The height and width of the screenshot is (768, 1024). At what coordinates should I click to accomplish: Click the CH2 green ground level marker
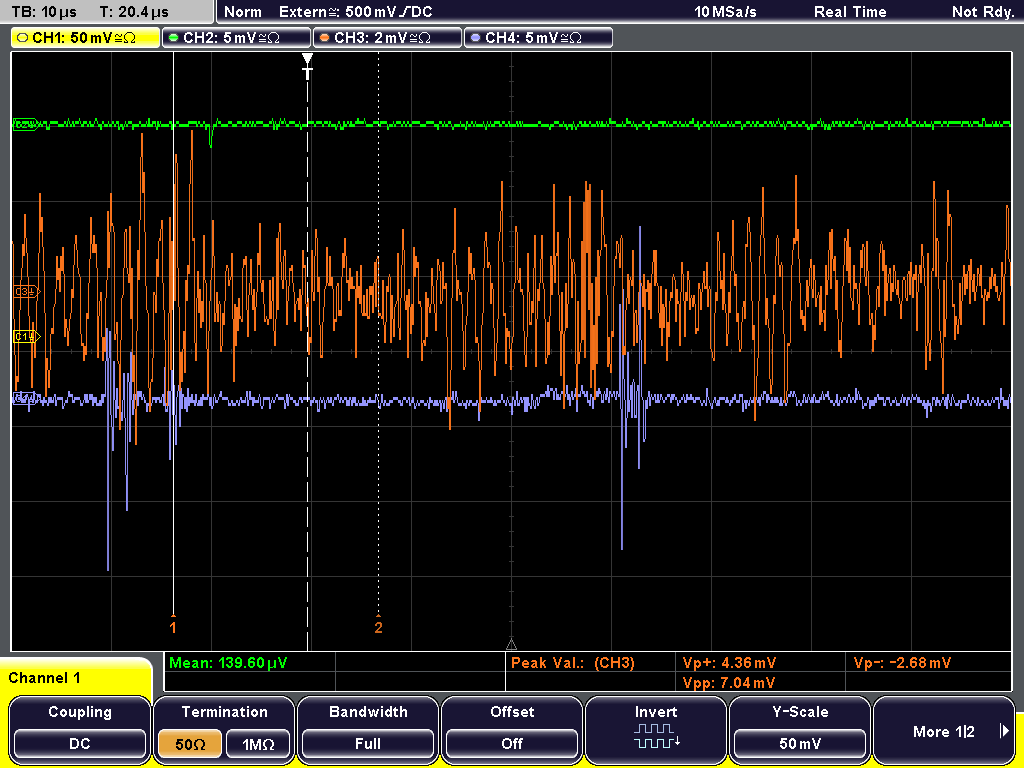[26, 124]
